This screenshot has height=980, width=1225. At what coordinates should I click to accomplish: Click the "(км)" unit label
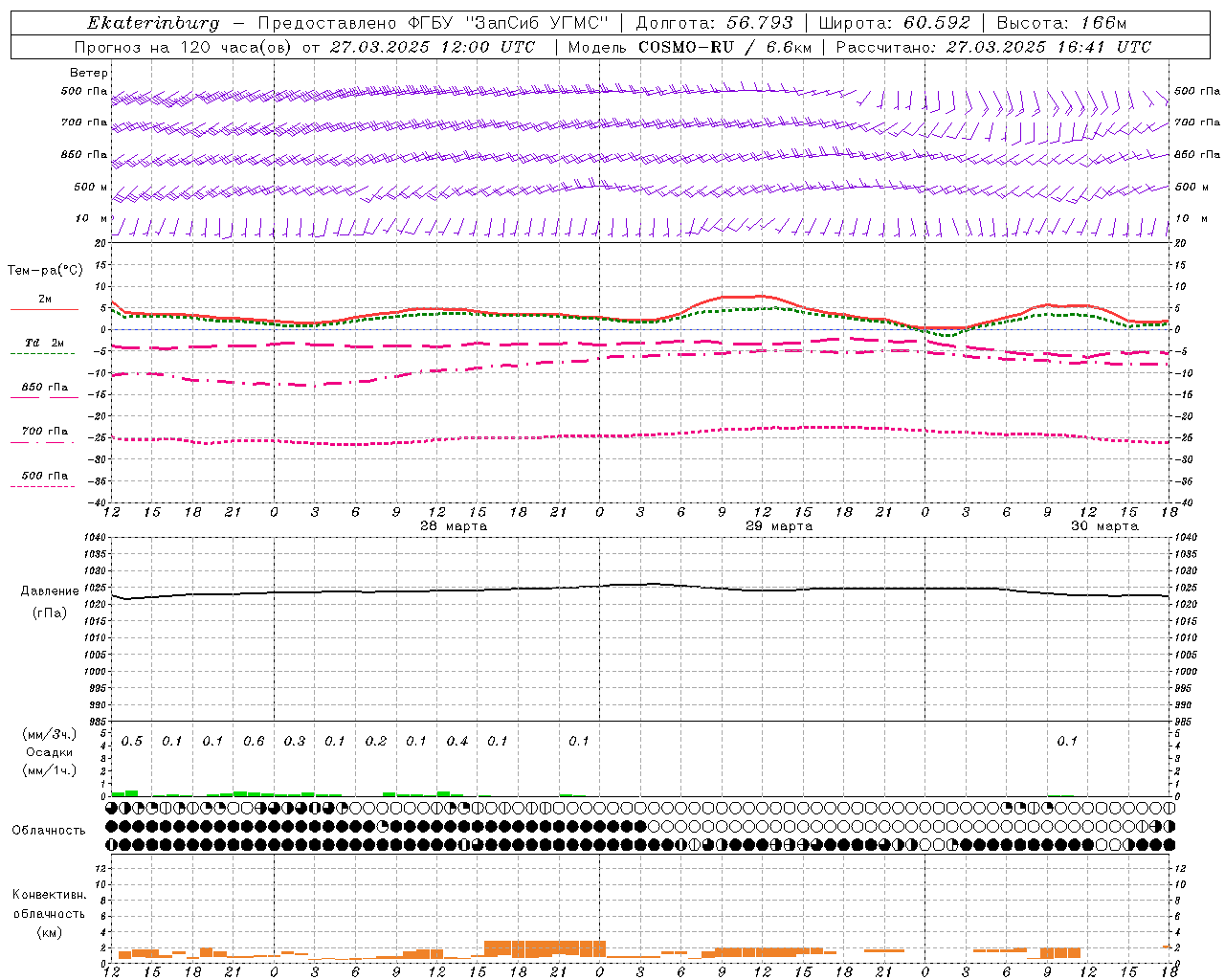(49, 931)
